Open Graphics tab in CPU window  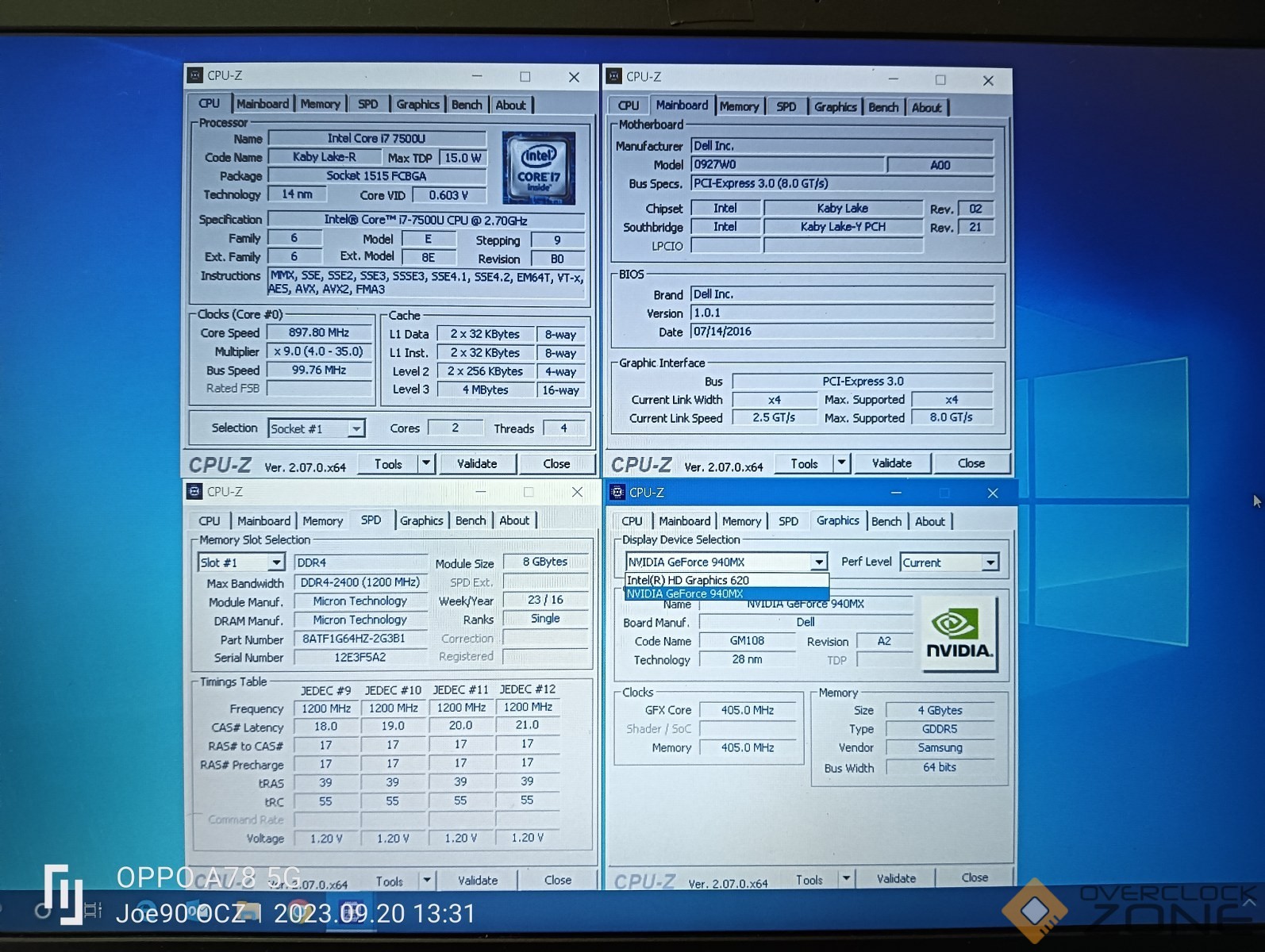pos(417,104)
